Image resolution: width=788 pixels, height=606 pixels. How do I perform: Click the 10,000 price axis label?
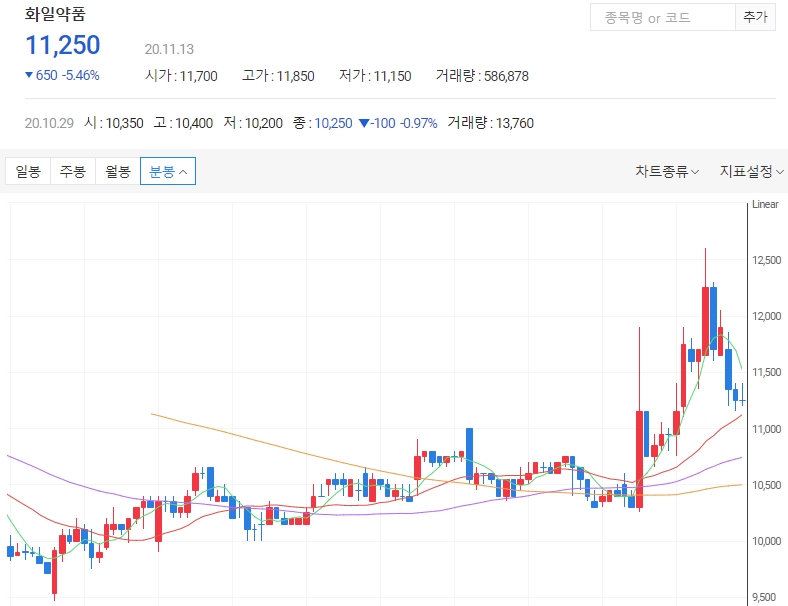coord(766,541)
